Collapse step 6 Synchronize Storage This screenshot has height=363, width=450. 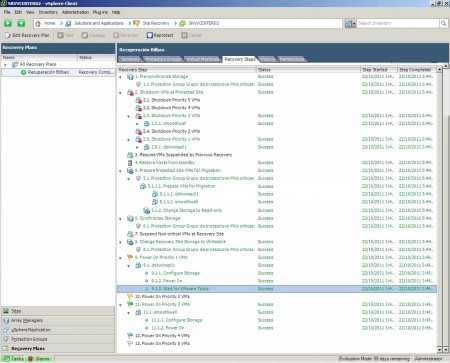tap(120, 219)
